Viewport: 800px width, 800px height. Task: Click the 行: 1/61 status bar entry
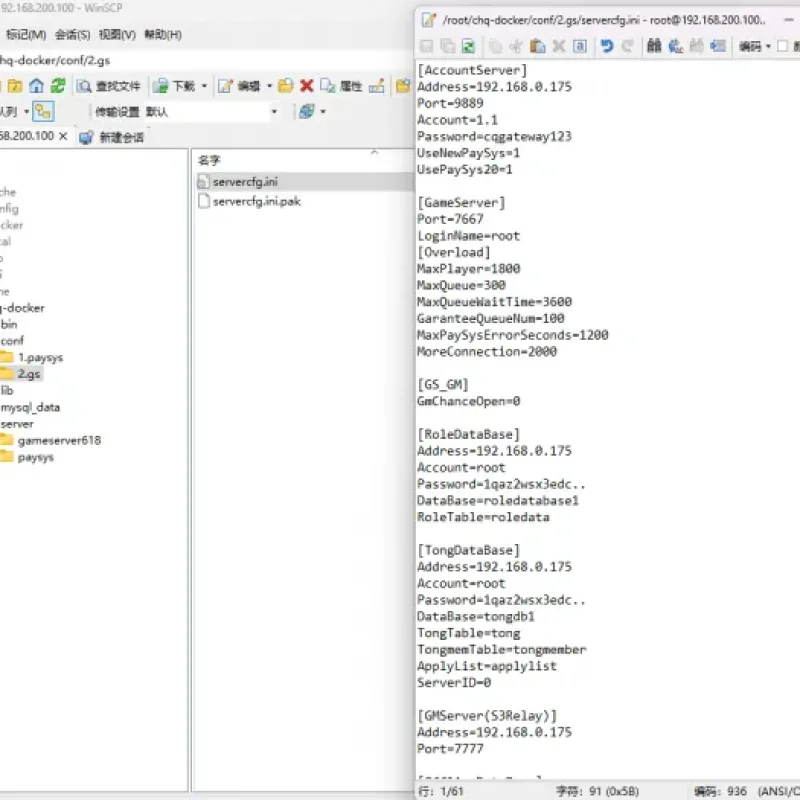441,791
